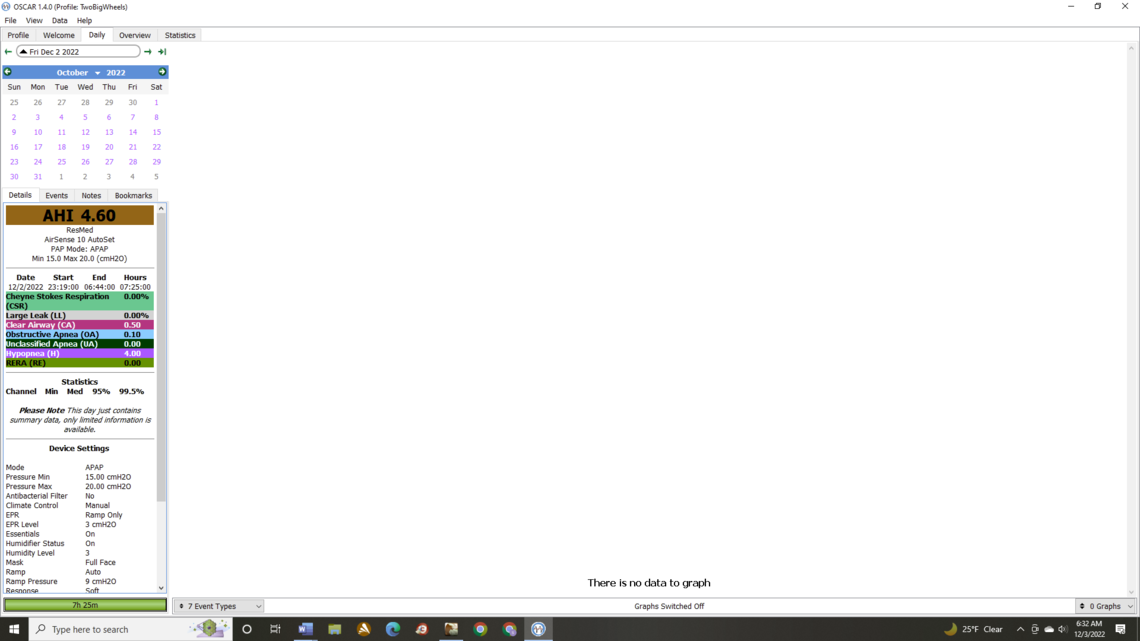Expand the October month dropdown in calendar

[78, 73]
